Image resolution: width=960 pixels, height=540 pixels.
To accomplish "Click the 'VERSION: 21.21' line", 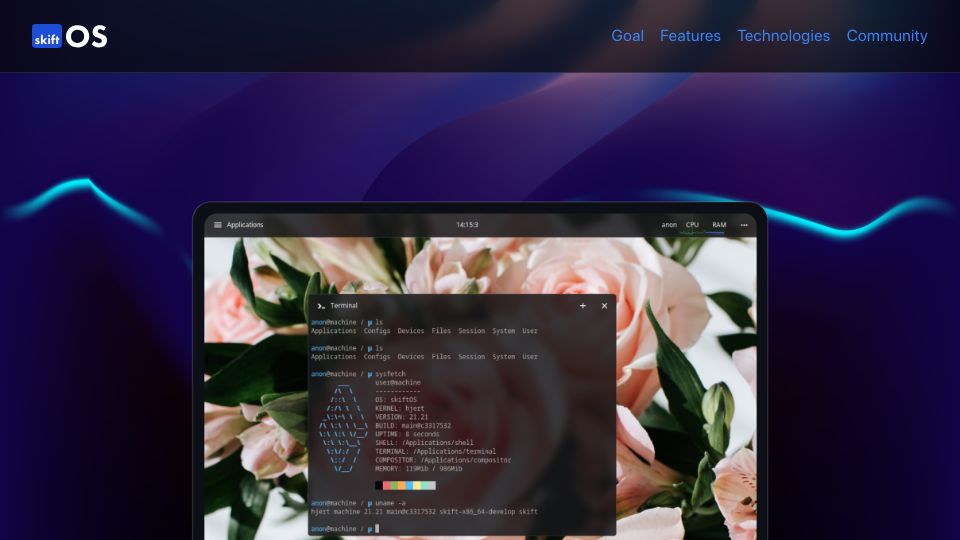I will tap(401, 417).
